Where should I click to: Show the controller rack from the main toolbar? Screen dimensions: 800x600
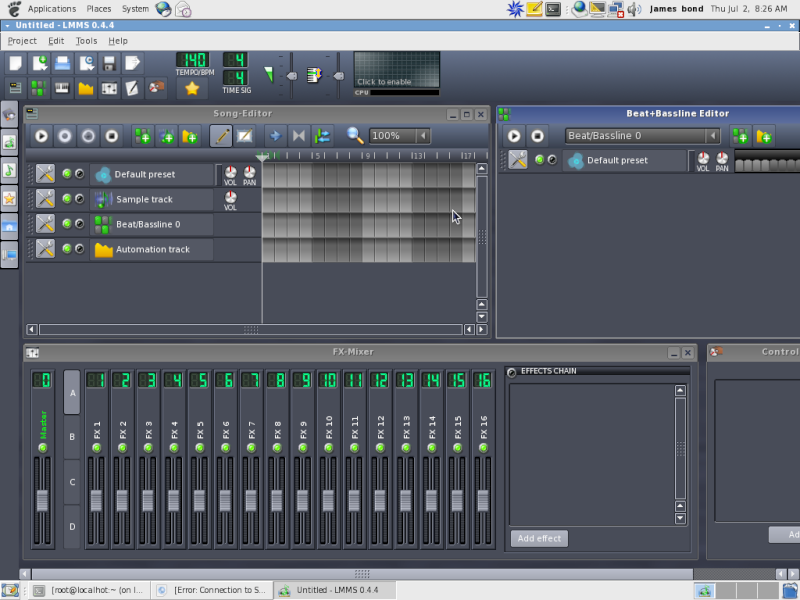(156, 88)
